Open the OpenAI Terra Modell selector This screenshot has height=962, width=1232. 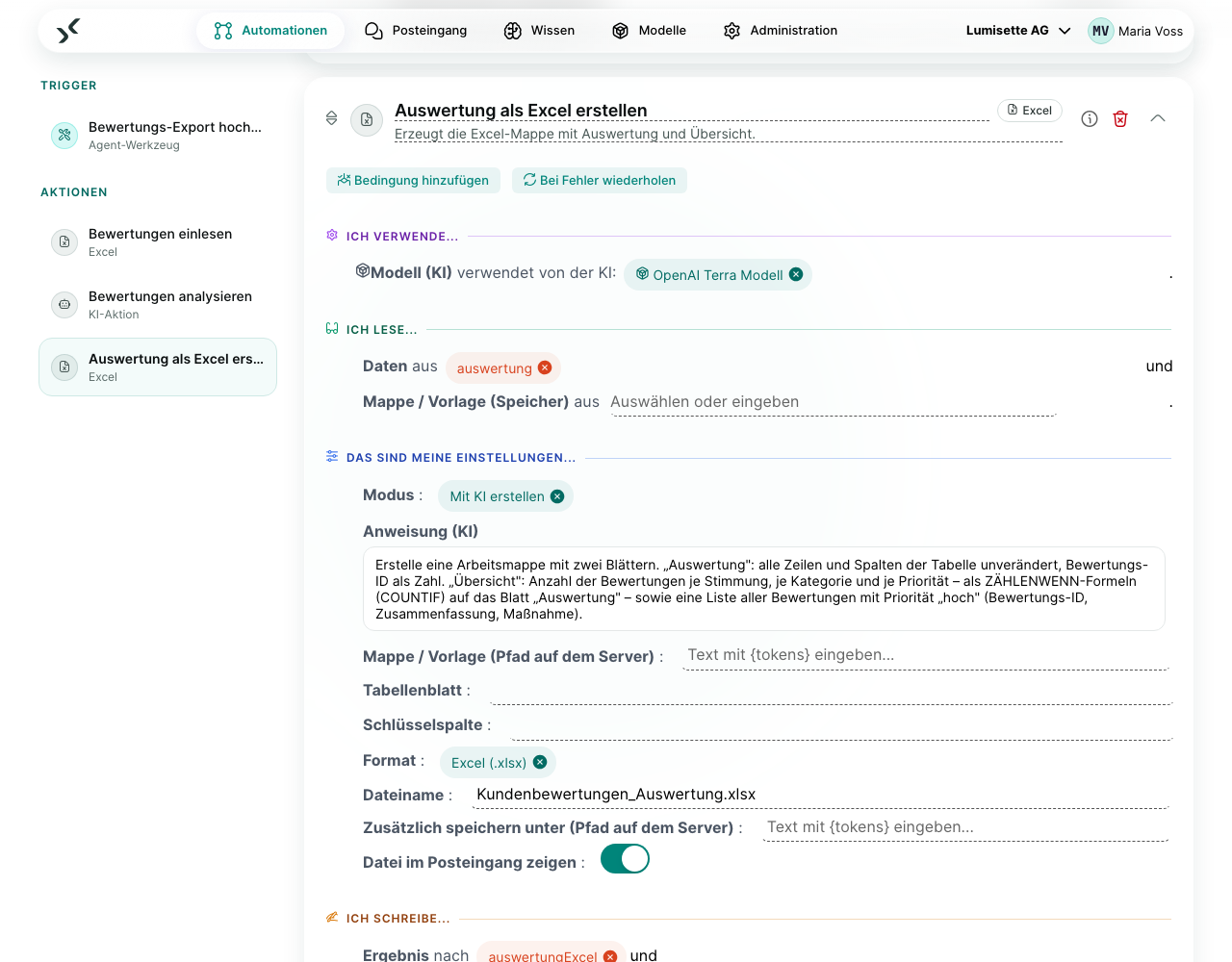(x=717, y=275)
